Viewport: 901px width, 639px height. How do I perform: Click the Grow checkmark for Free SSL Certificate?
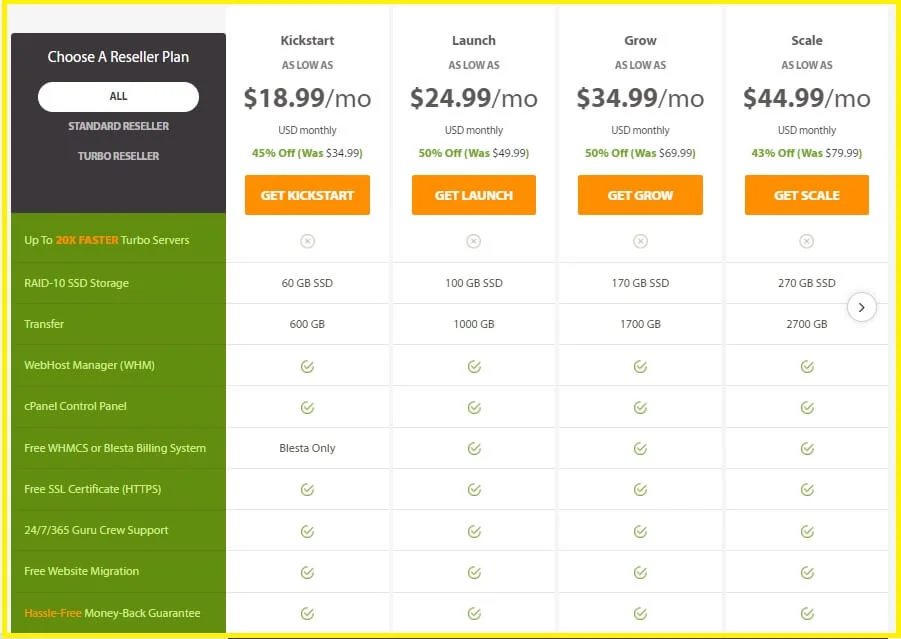(639, 489)
